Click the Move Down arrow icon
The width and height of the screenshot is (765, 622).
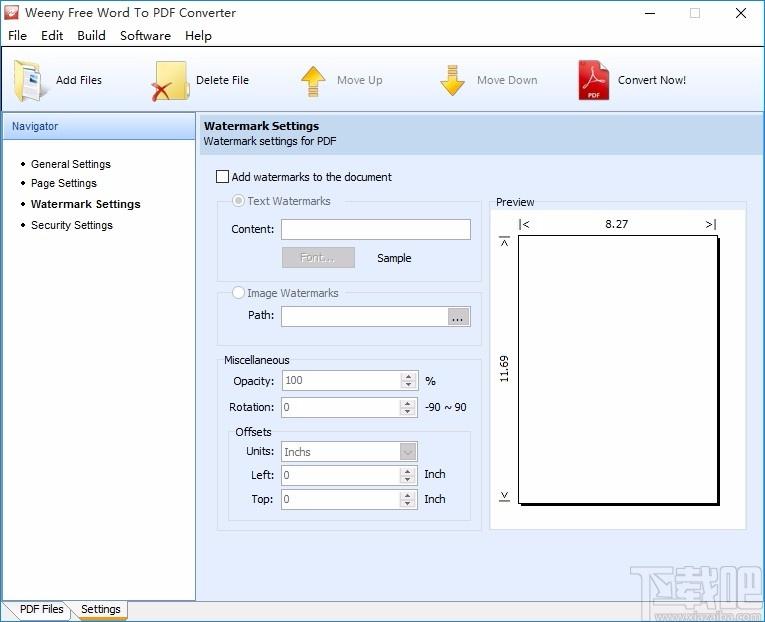pos(452,80)
